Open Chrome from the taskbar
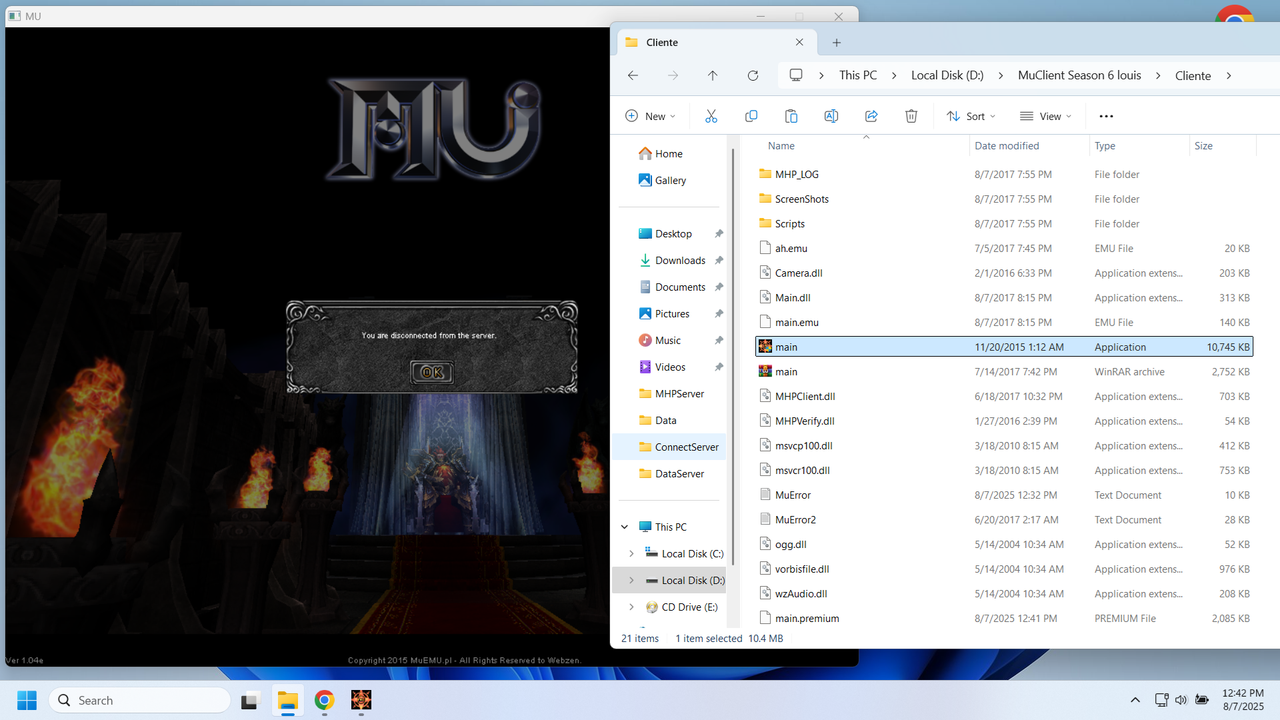Screen dimensions: 1280x720 (324, 700)
